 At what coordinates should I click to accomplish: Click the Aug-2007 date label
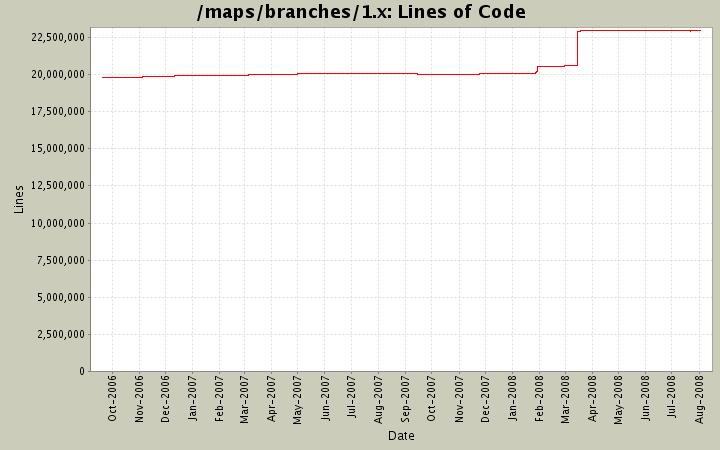pyautogui.click(x=378, y=399)
